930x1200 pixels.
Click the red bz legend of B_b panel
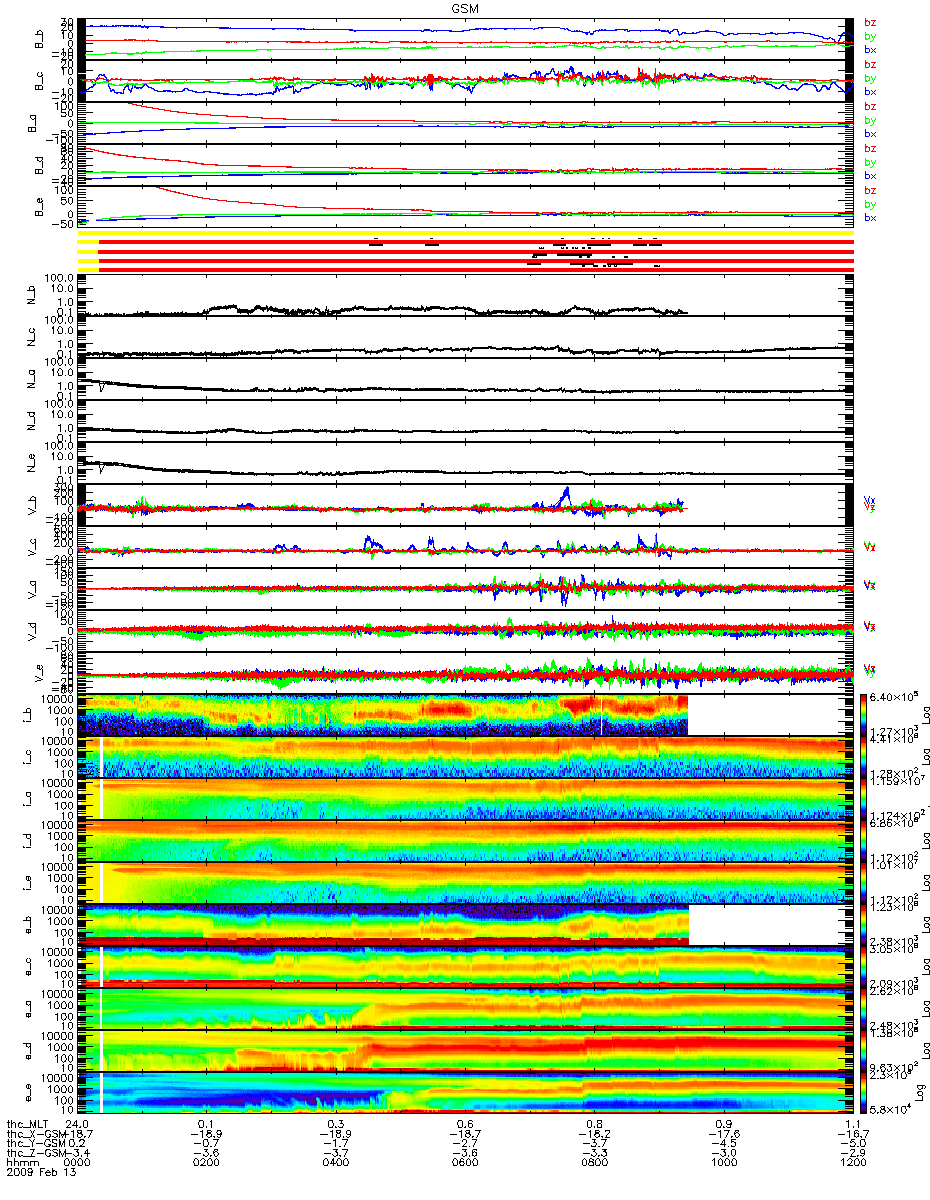click(x=870, y=22)
